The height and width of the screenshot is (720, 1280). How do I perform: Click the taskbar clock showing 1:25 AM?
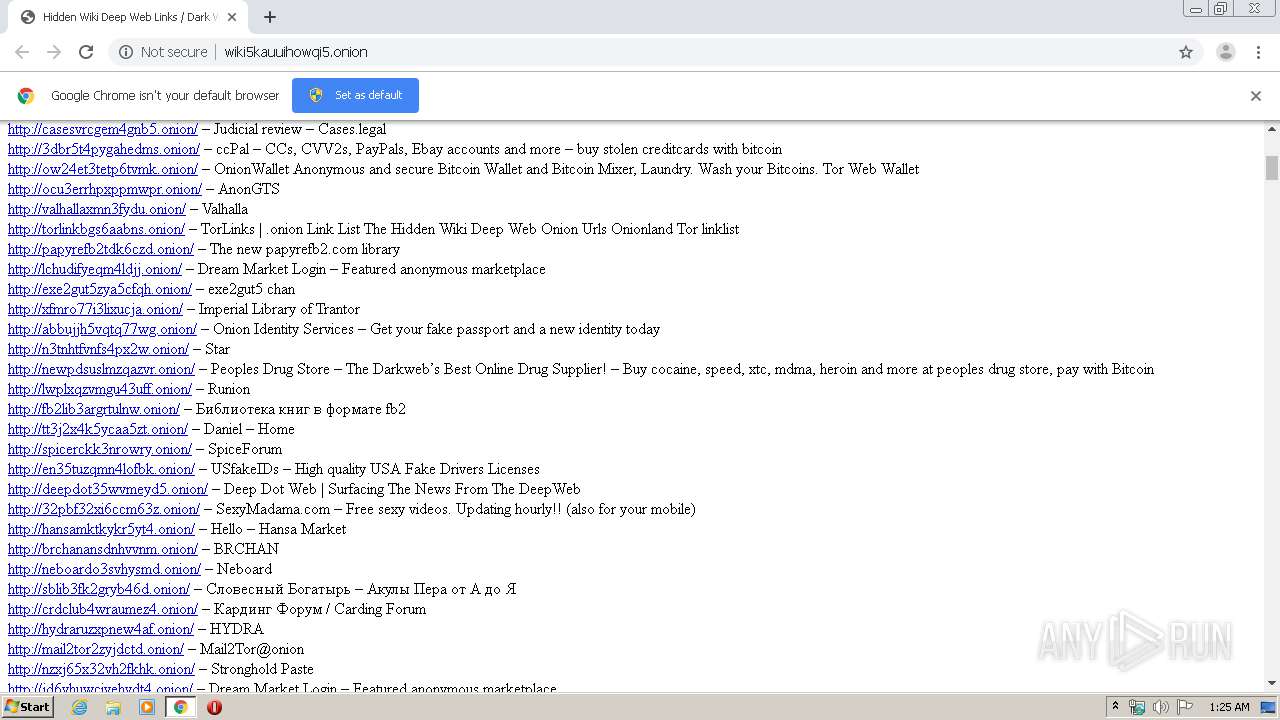point(1229,707)
